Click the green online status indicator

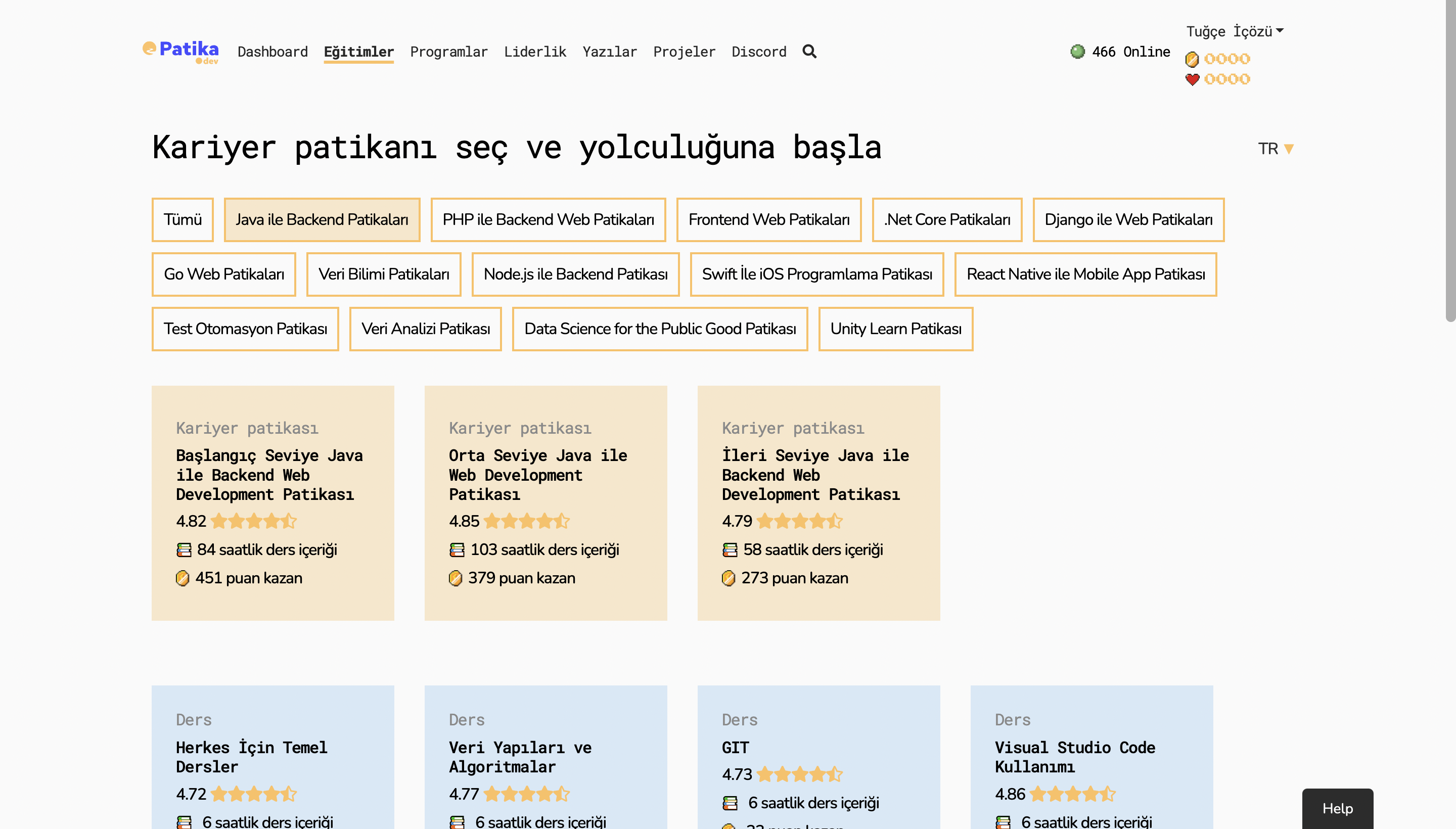(x=1077, y=51)
